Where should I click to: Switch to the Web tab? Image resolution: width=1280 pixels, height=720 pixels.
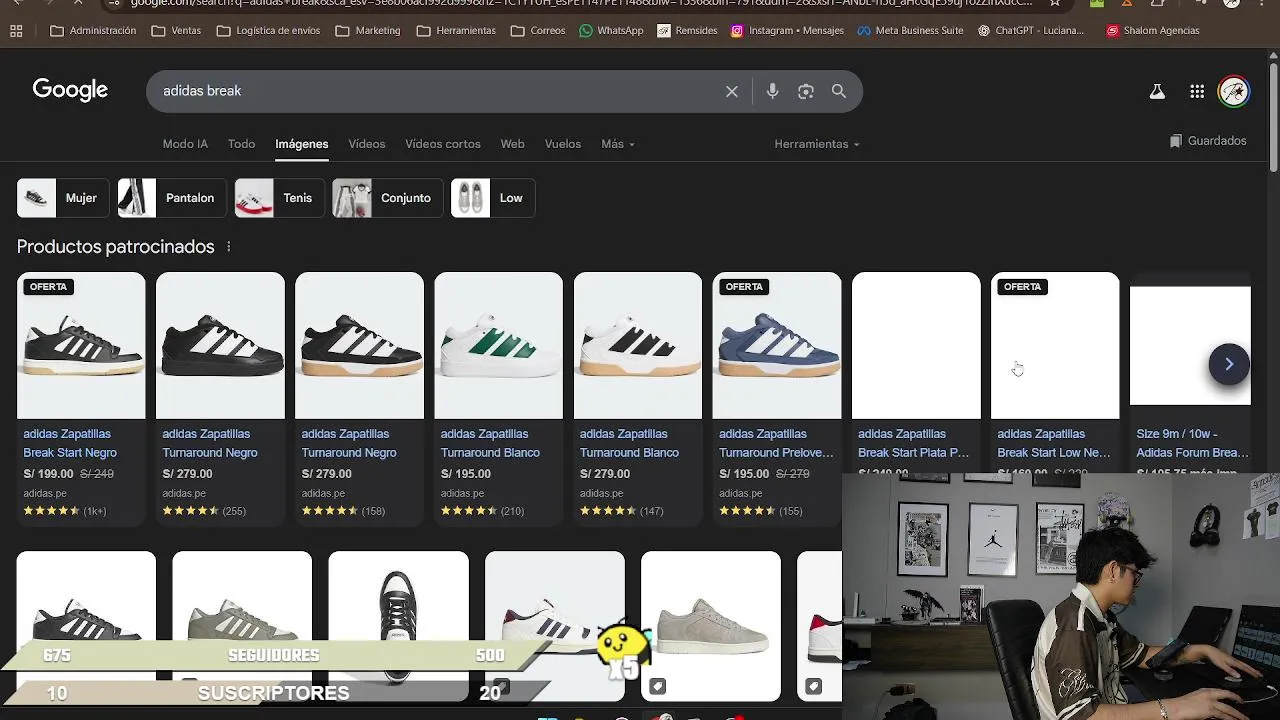coord(512,144)
